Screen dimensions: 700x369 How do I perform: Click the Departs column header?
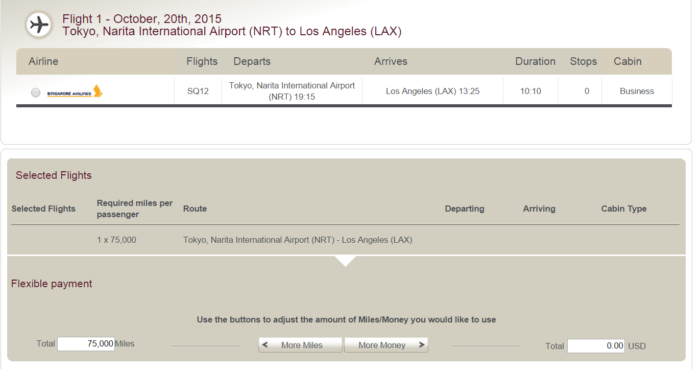click(252, 61)
